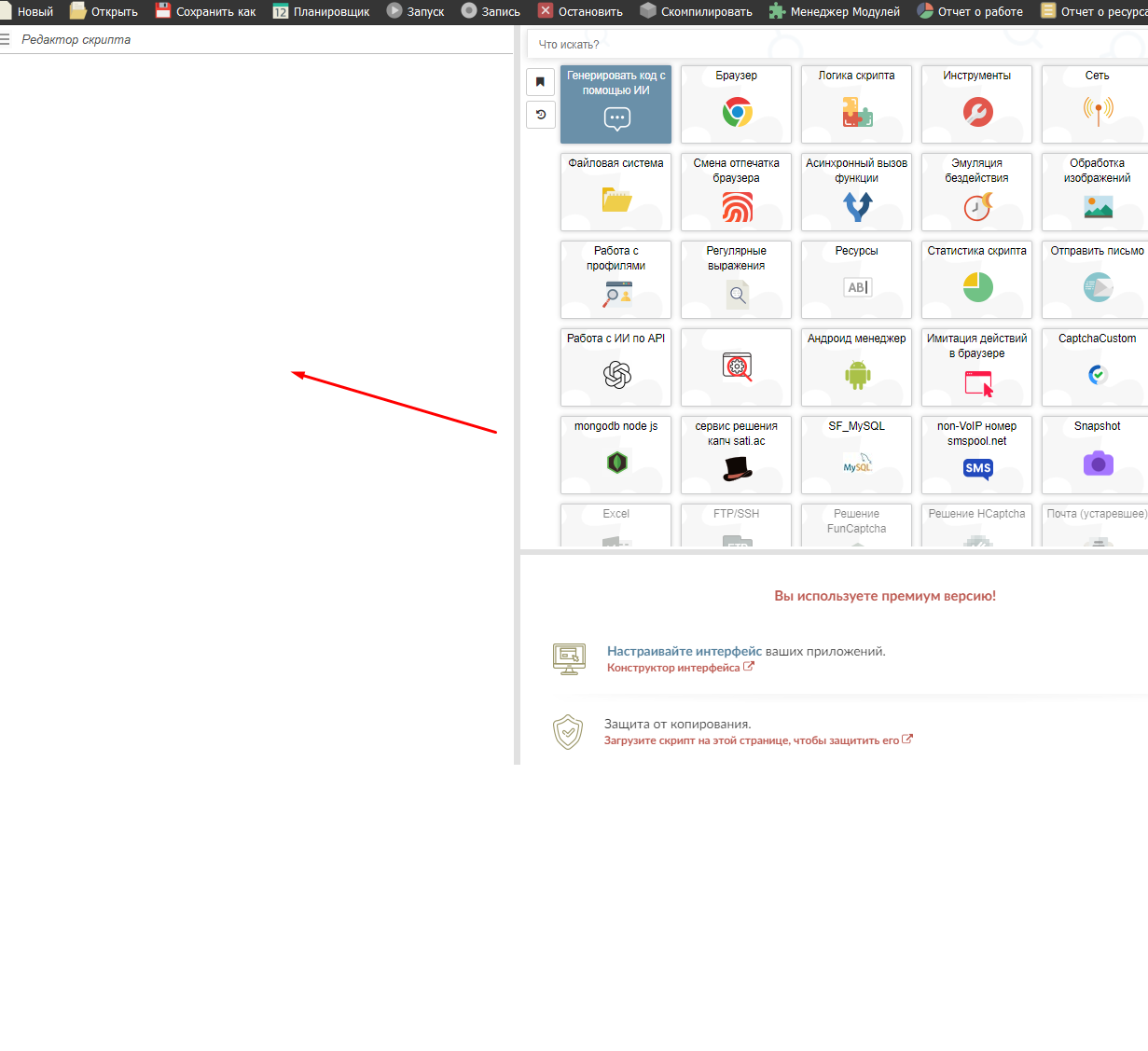
Task: Click the history restore icon button
Action: click(x=540, y=115)
